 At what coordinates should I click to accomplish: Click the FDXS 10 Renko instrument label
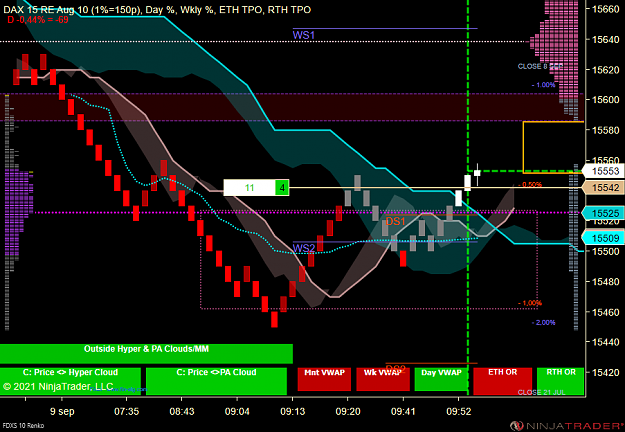coord(22,426)
